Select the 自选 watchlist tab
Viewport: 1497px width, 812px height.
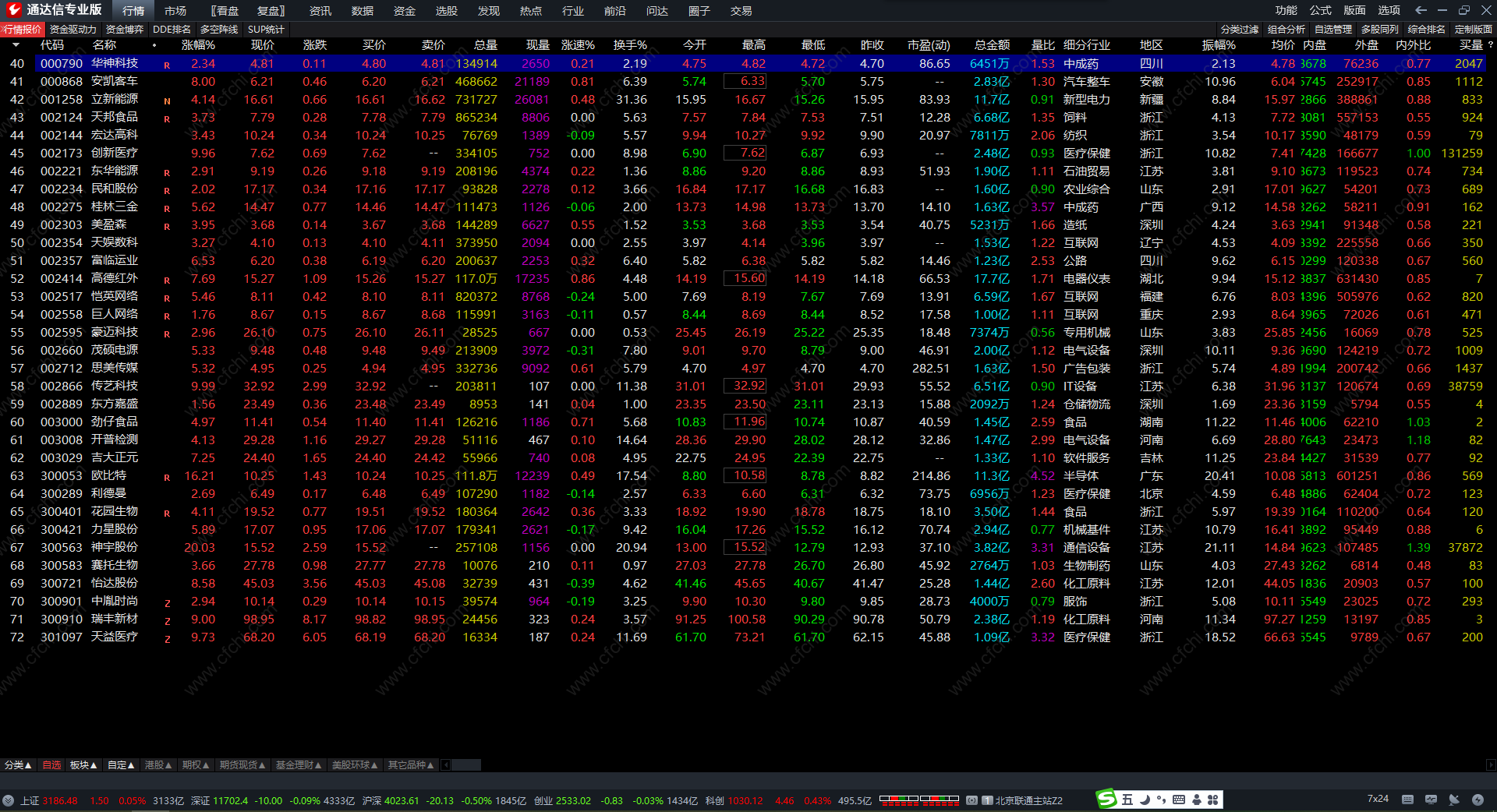pos(51,765)
